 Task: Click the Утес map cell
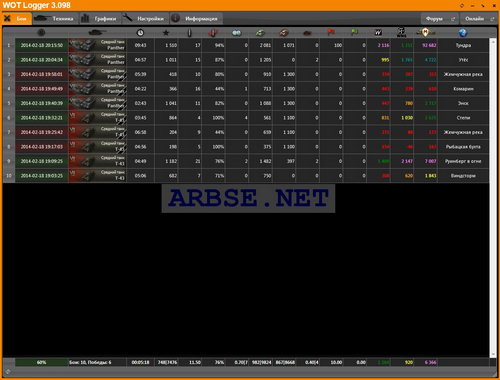click(x=463, y=60)
